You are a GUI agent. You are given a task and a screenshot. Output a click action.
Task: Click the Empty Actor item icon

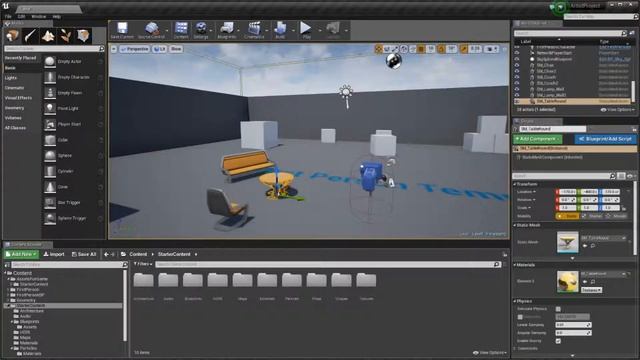tap(50, 61)
